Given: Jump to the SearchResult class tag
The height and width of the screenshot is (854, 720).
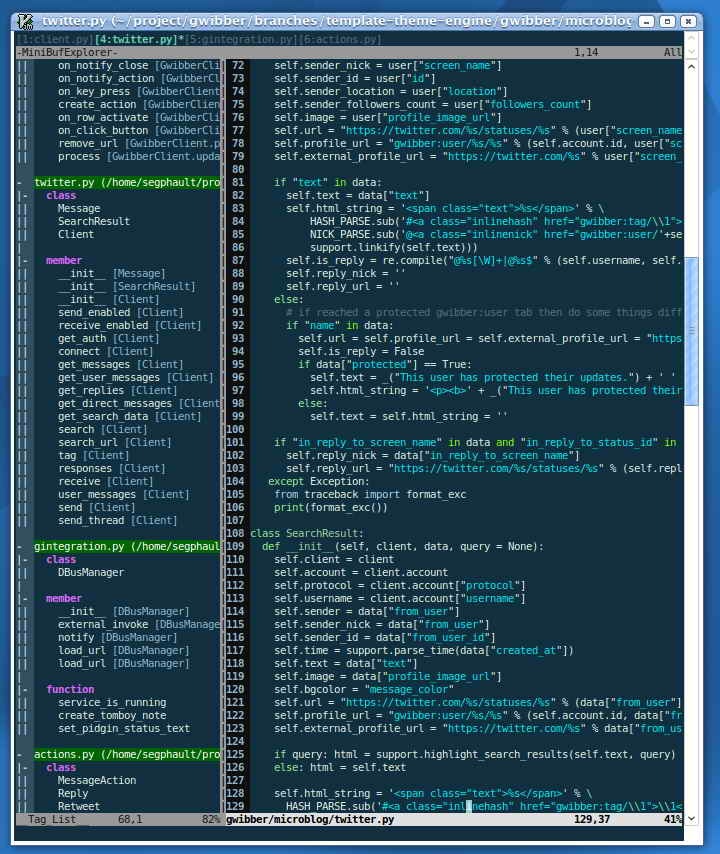Looking at the screenshot, I should 93,222.
